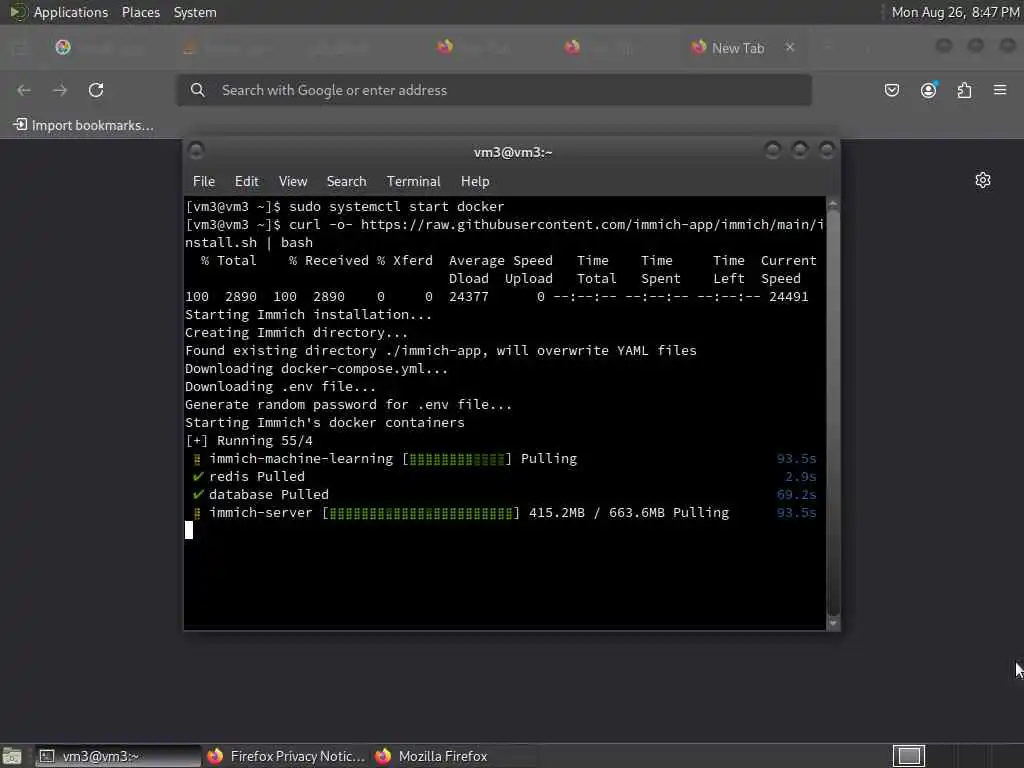1024x768 pixels.
Task: Open terminal Edit menu
Action: point(246,182)
